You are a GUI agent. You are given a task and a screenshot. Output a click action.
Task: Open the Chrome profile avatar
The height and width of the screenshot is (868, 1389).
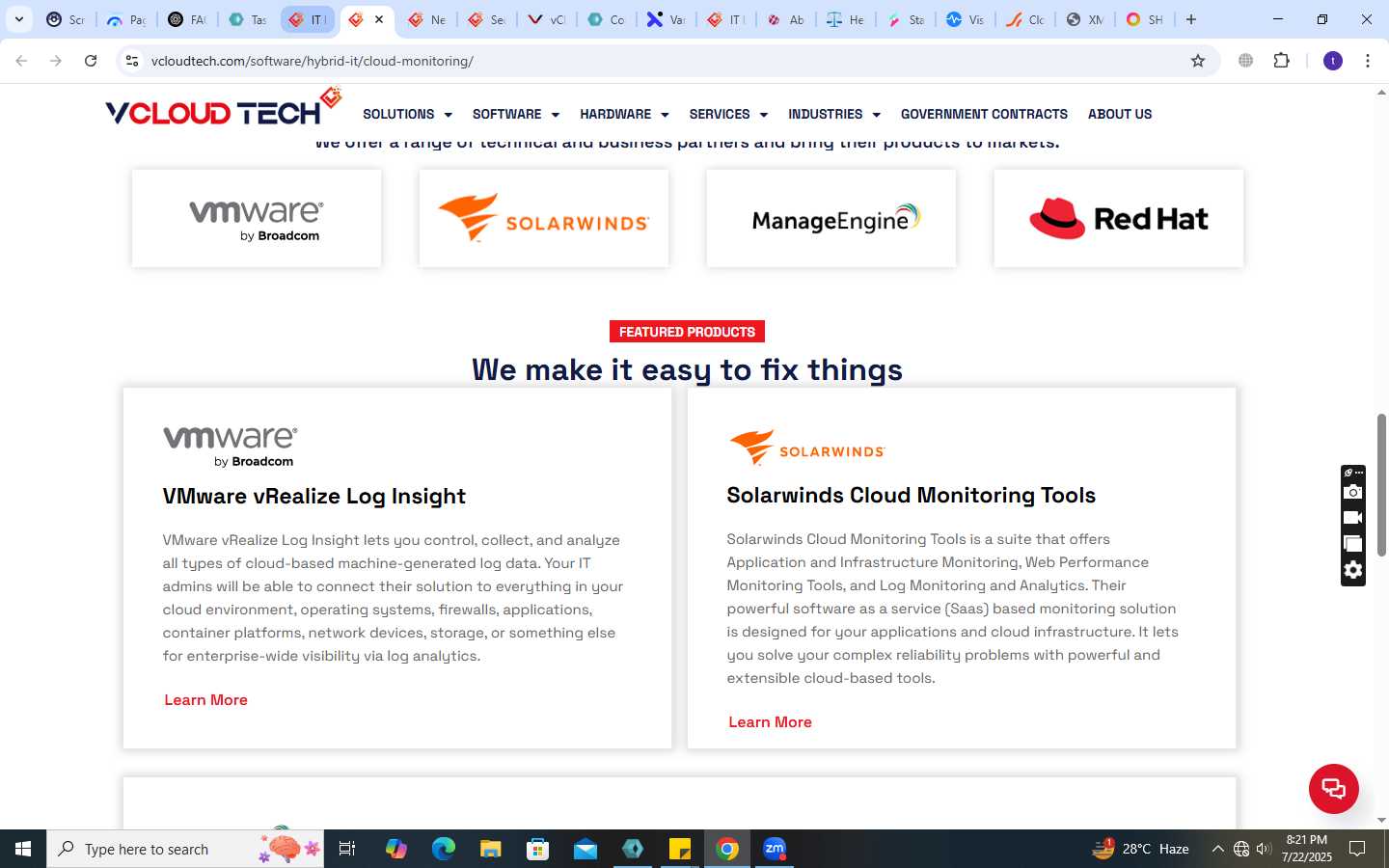(1333, 61)
